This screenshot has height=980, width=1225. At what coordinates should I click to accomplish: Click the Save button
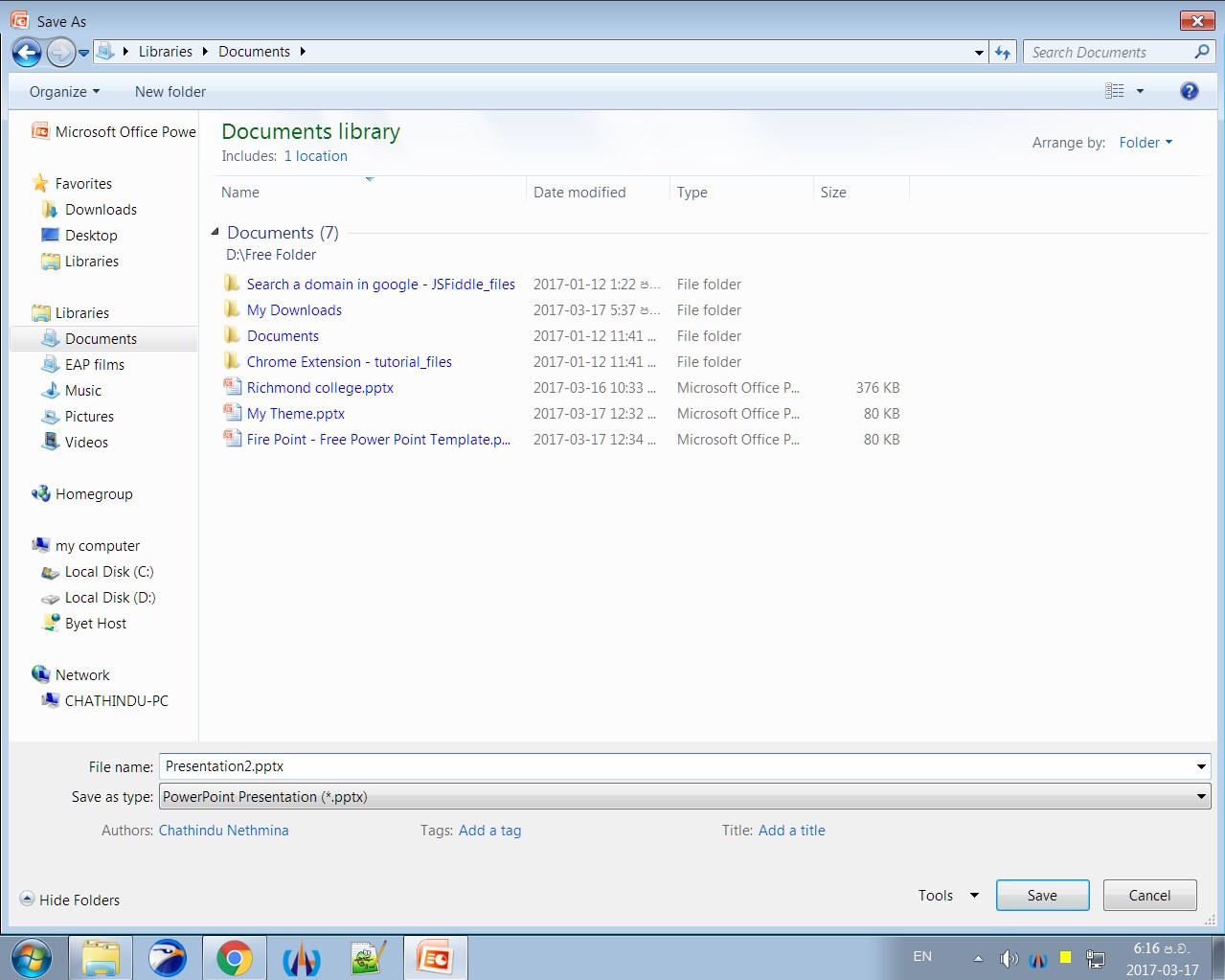(x=1042, y=896)
